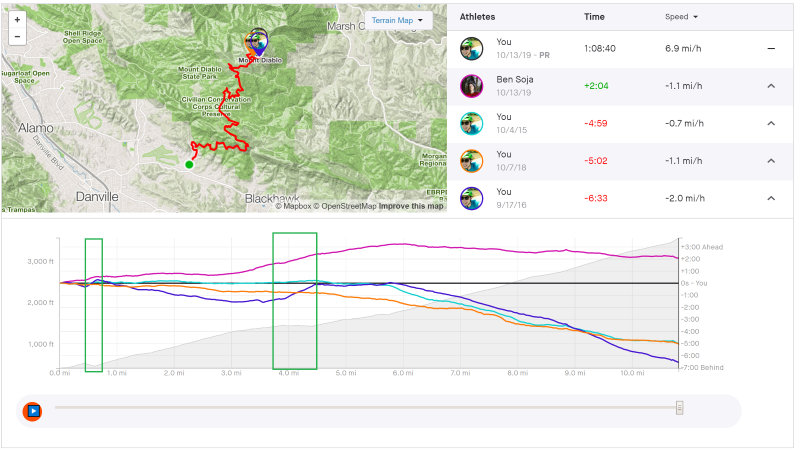800x453 pixels.
Task: Click the avatar on the 10/7/18 row
Action: [472, 160]
